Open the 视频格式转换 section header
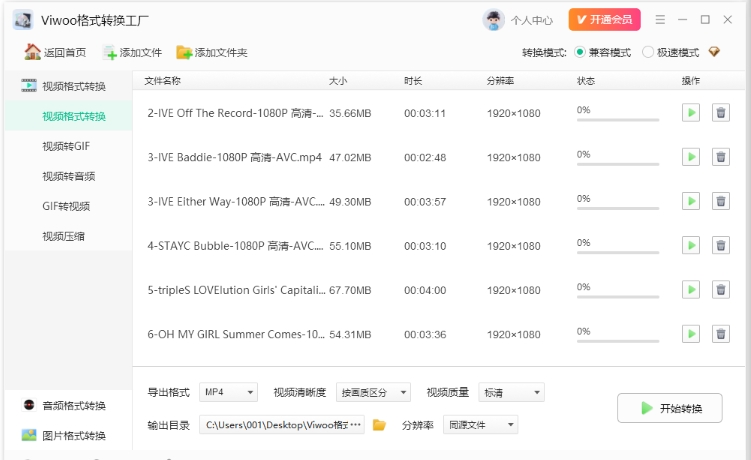Viewport: 751px width, 460px height. click(68, 86)
